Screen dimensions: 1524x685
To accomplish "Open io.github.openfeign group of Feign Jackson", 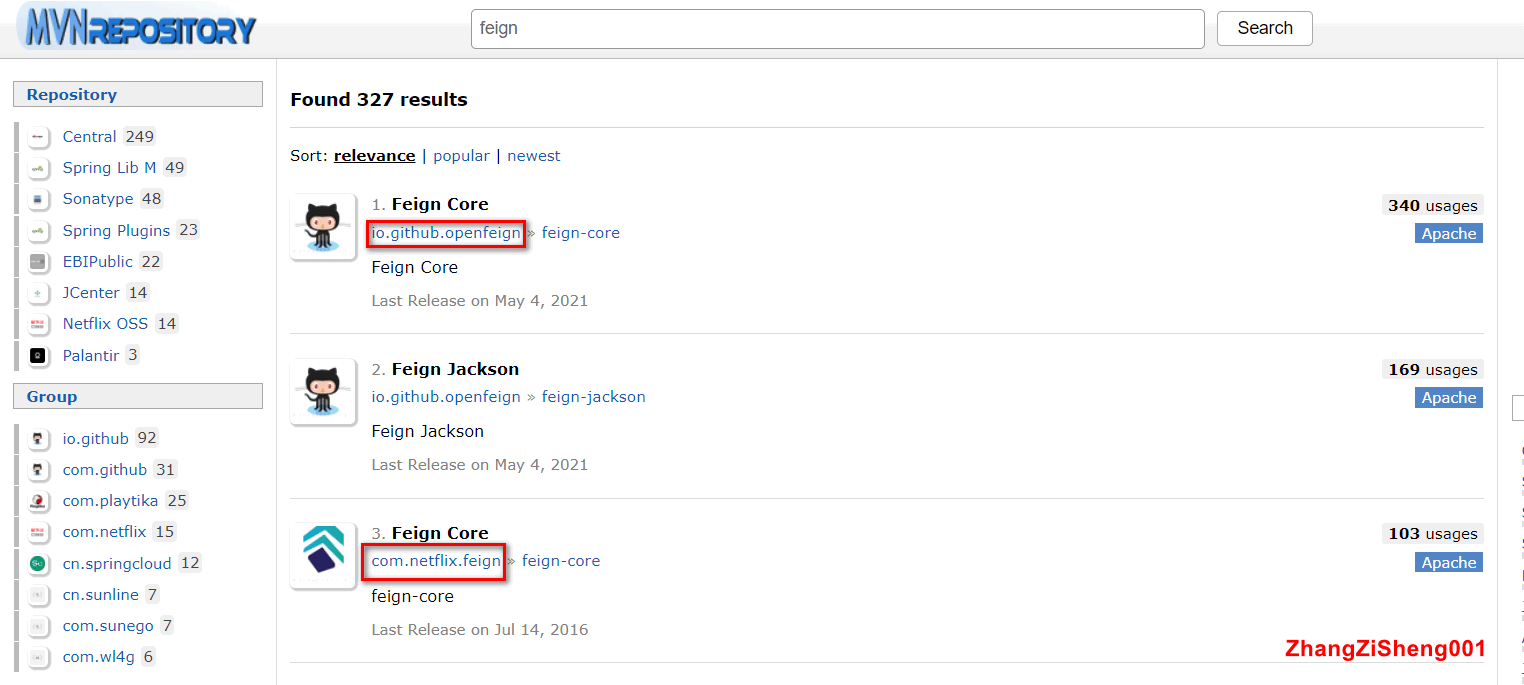I will coord(446,397).
